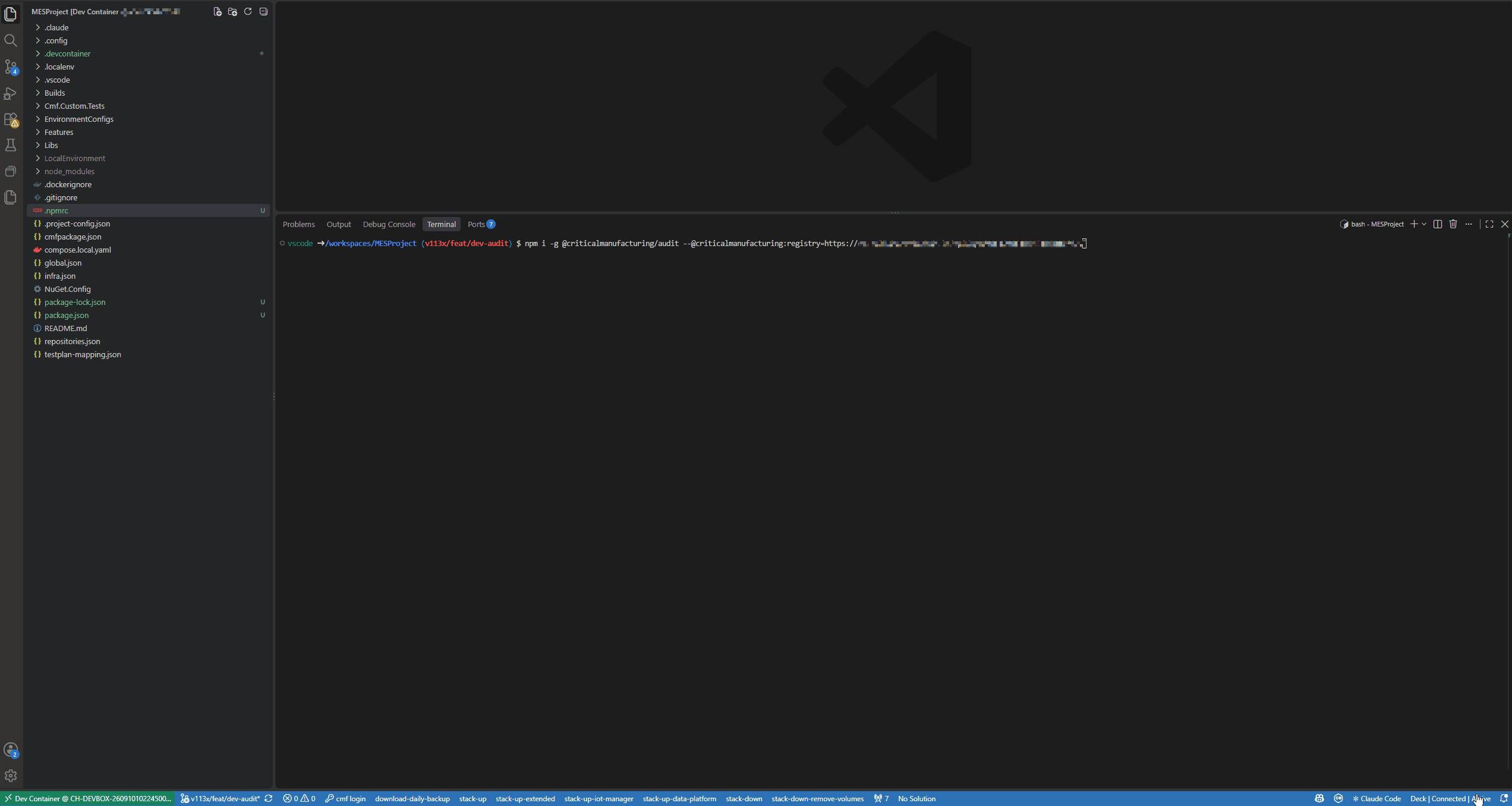Expand the Features folder
Screen dimensions: 1512x806
point(148,132)
